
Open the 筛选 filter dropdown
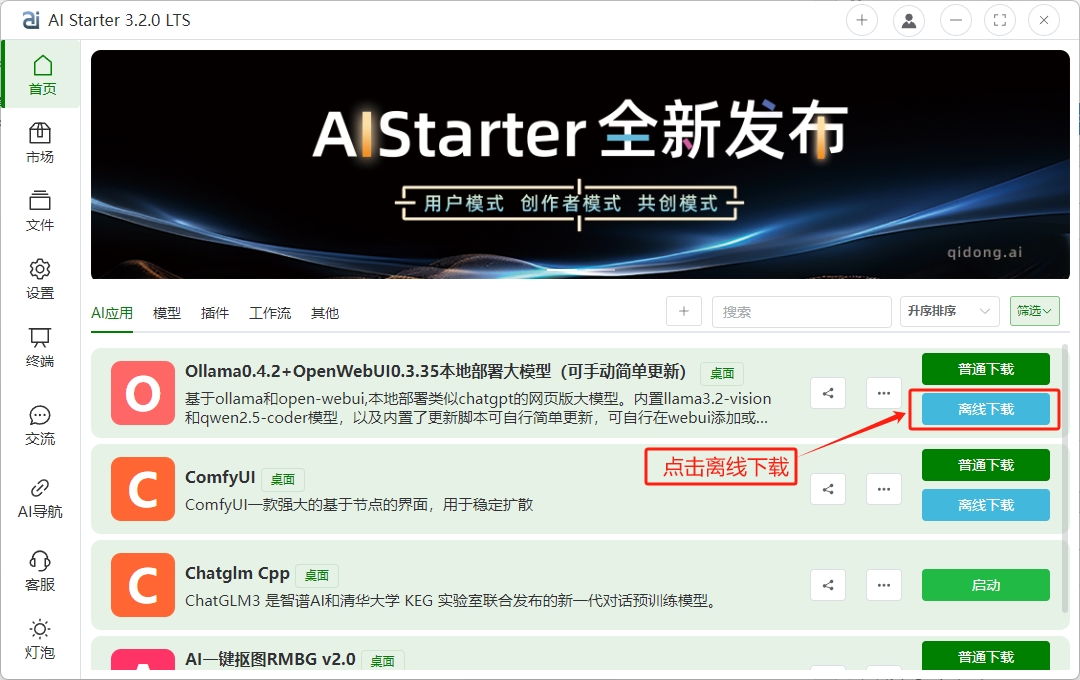pyautogui.click(x=1034, y=311)
